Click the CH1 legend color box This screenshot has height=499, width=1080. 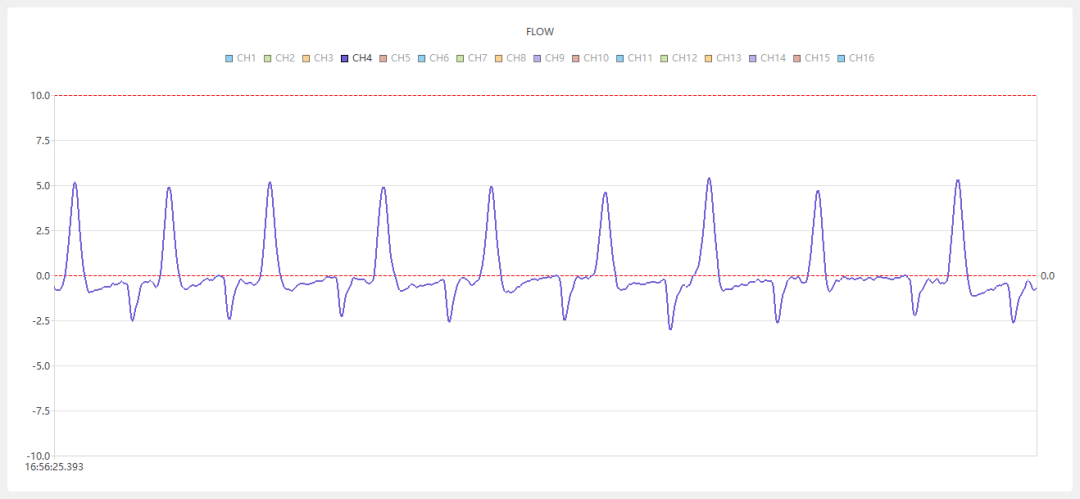pos(229,59)
